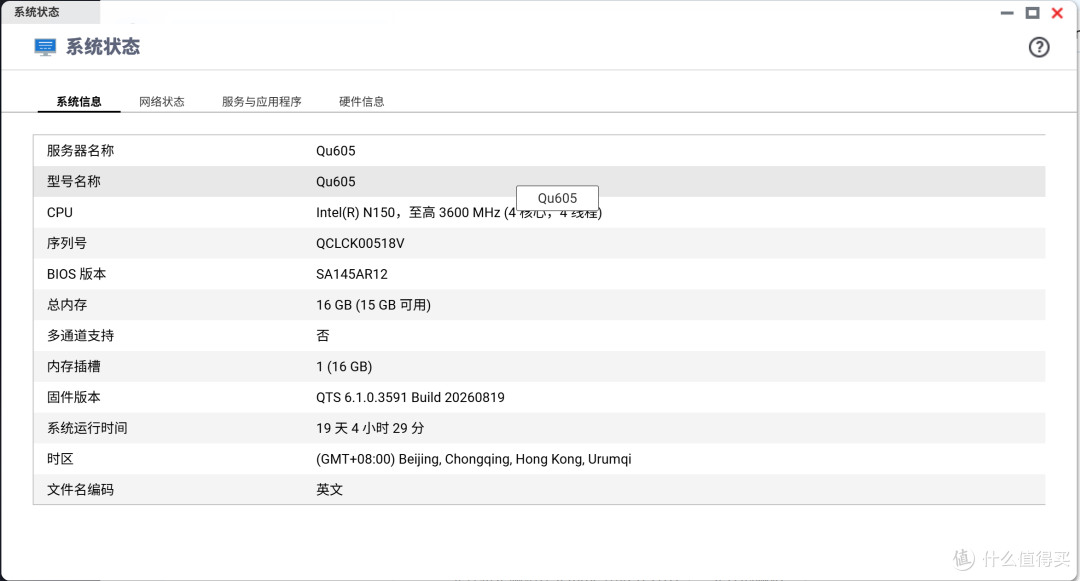
Task: Open the 服务与应用程序 tab
Action: 262,101
